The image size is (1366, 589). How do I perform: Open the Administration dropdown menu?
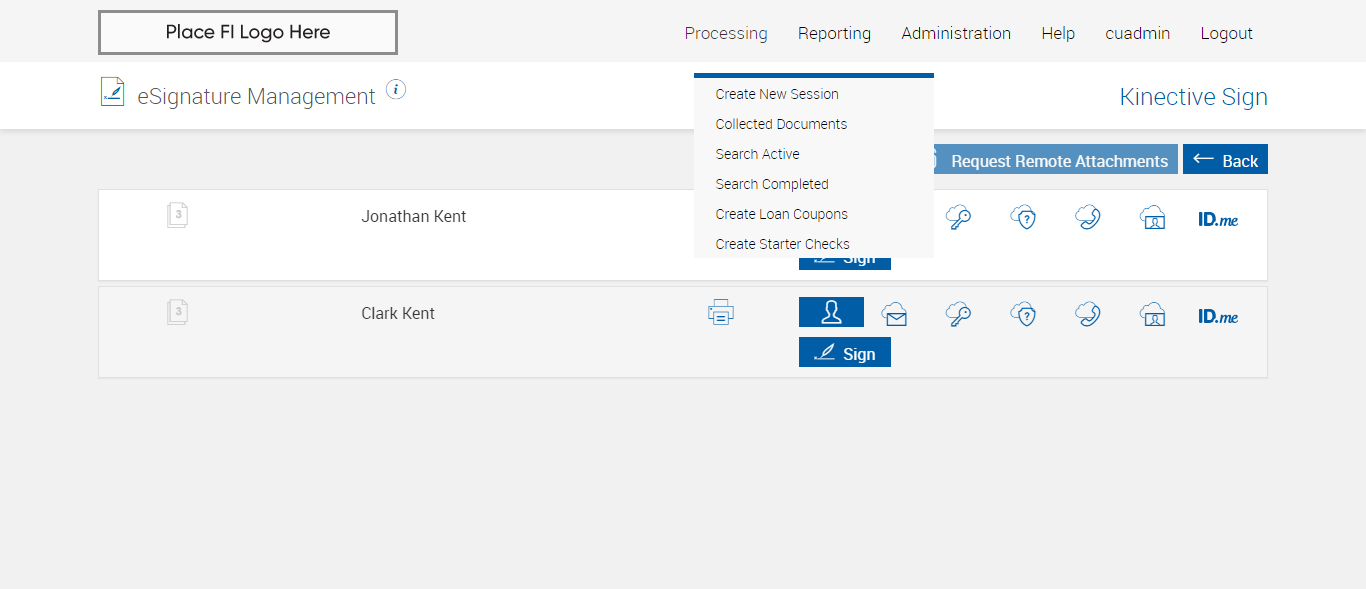pyautogui.click(x=956, y=33)
